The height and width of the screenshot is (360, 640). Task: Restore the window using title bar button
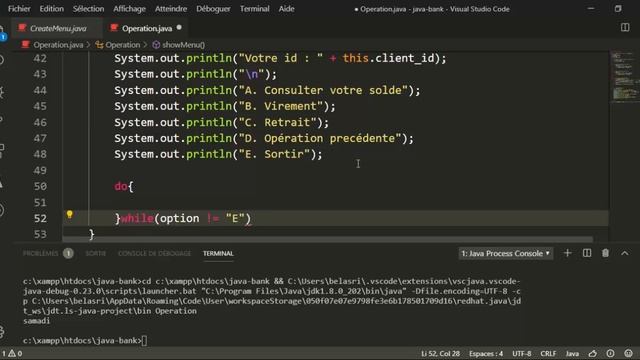pos(618,9)
